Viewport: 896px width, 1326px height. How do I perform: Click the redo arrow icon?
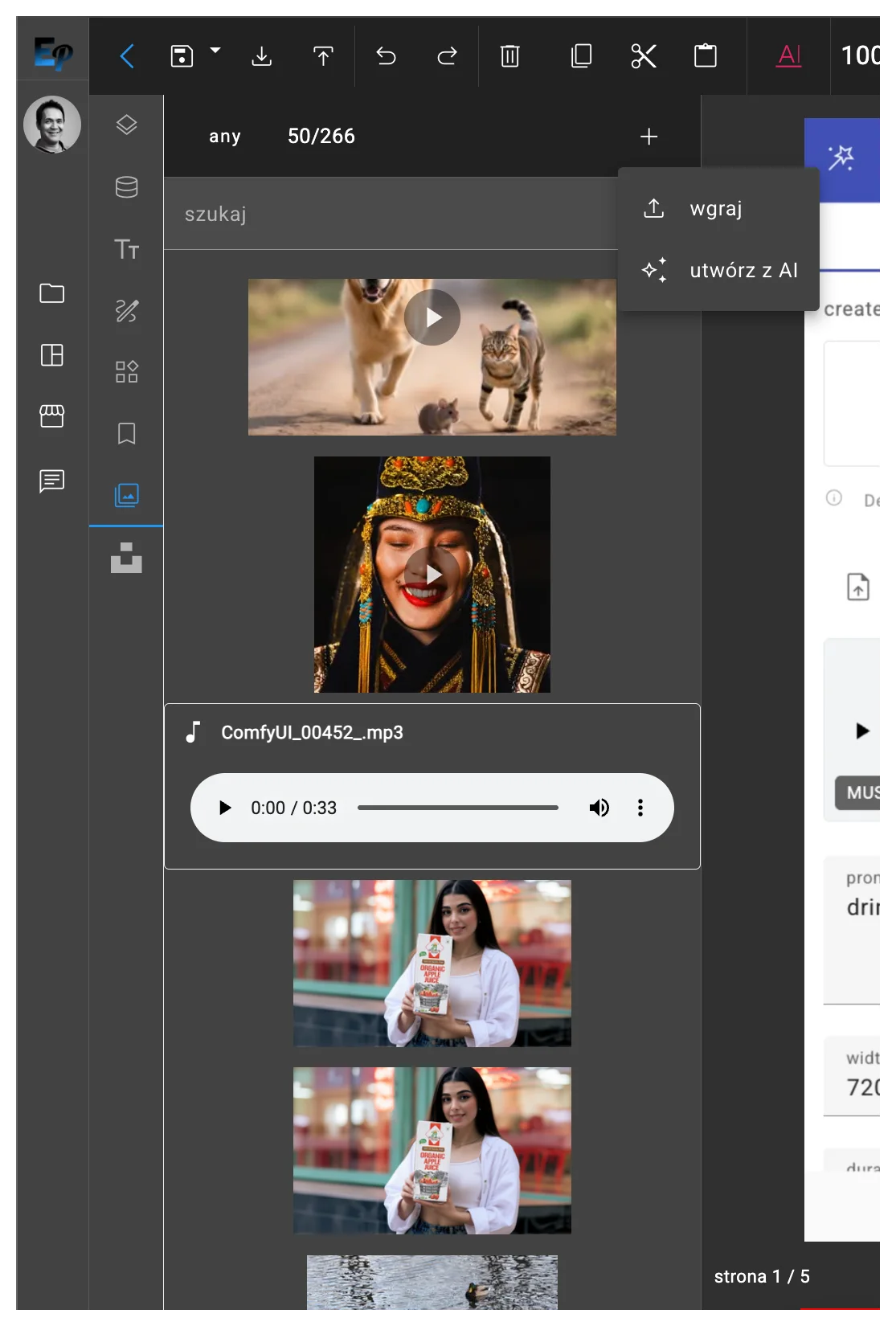(447, 56)
